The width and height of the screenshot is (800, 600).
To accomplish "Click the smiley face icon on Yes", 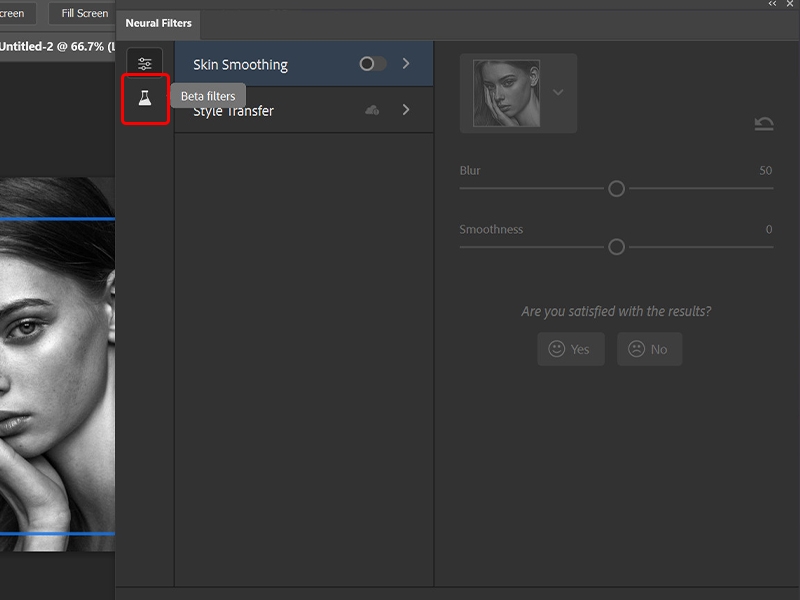I will coord(556,349).
